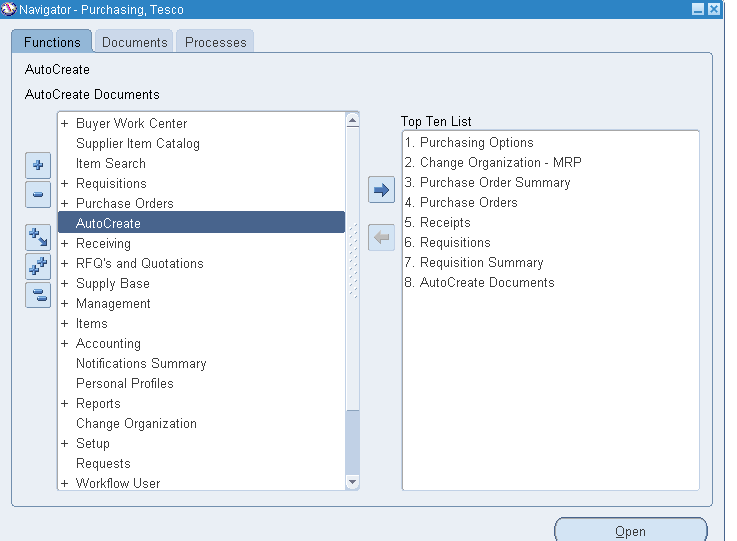Expand the Setup tree node
The width and height of the screenshot is (737, 541).
[65, 444]
